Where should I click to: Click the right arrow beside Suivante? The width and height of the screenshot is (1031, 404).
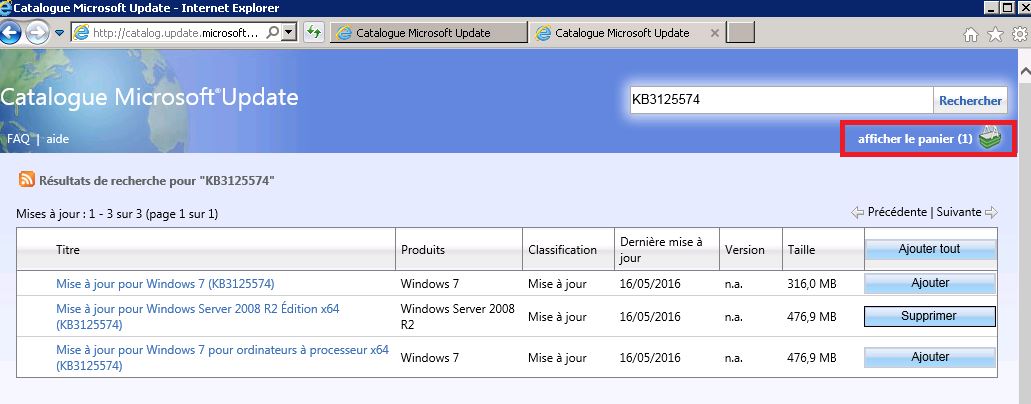(x=991, y=213)
